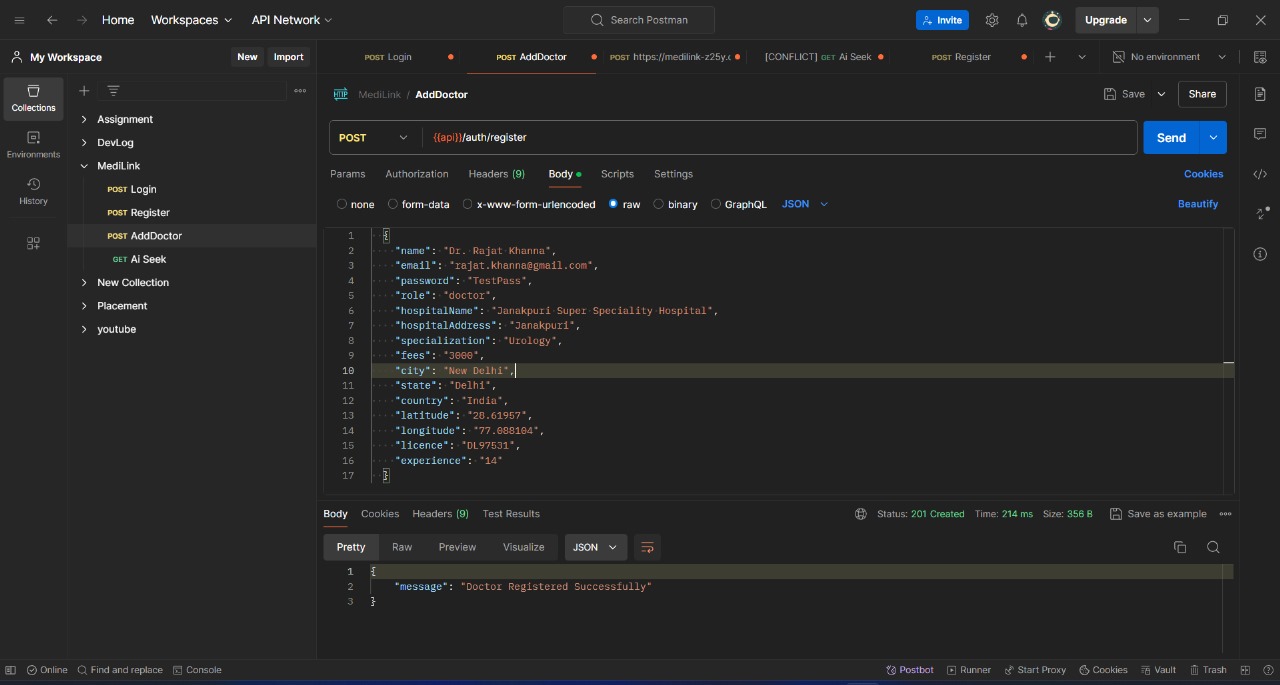Copy the response body with the copy icon
Screen dimensions: 1280x685
click(x=1180, y=547)
